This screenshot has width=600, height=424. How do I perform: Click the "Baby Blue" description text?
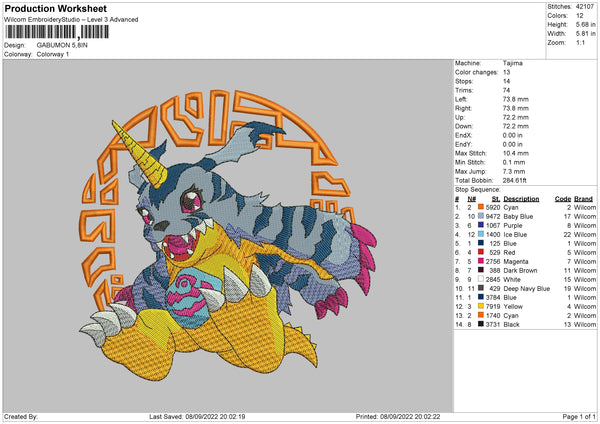[x=518, y=216]
